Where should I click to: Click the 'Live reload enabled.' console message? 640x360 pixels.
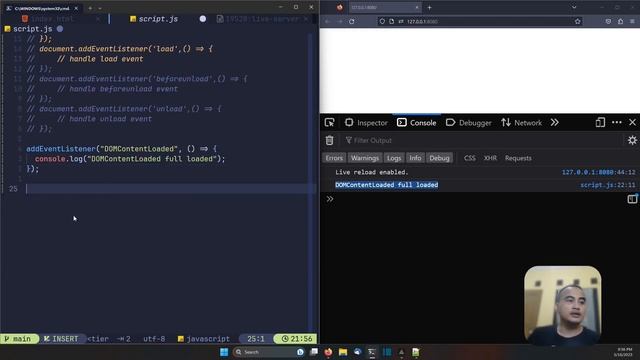tap(371, 172)
